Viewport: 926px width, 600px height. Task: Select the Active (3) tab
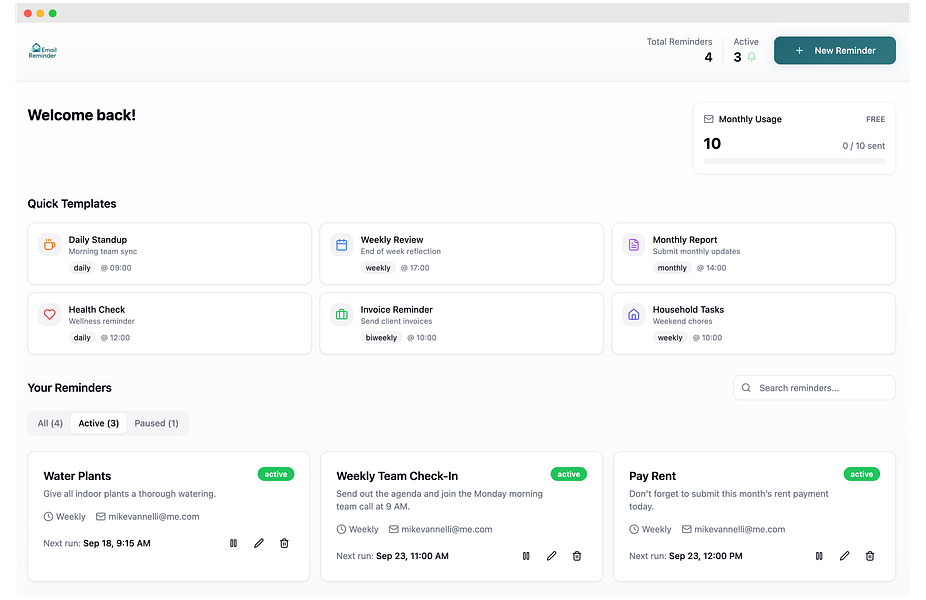coord(99,423)
